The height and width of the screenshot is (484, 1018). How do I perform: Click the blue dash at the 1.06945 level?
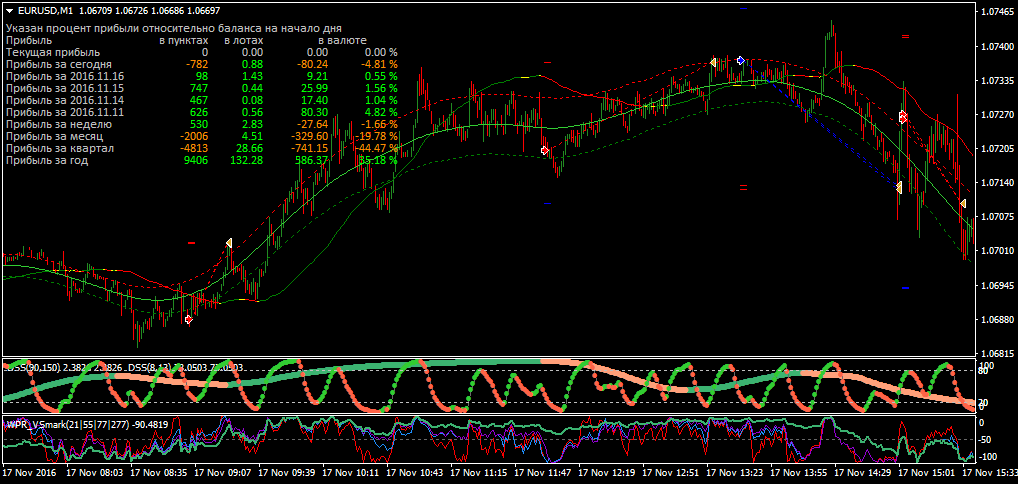point(905,288)
